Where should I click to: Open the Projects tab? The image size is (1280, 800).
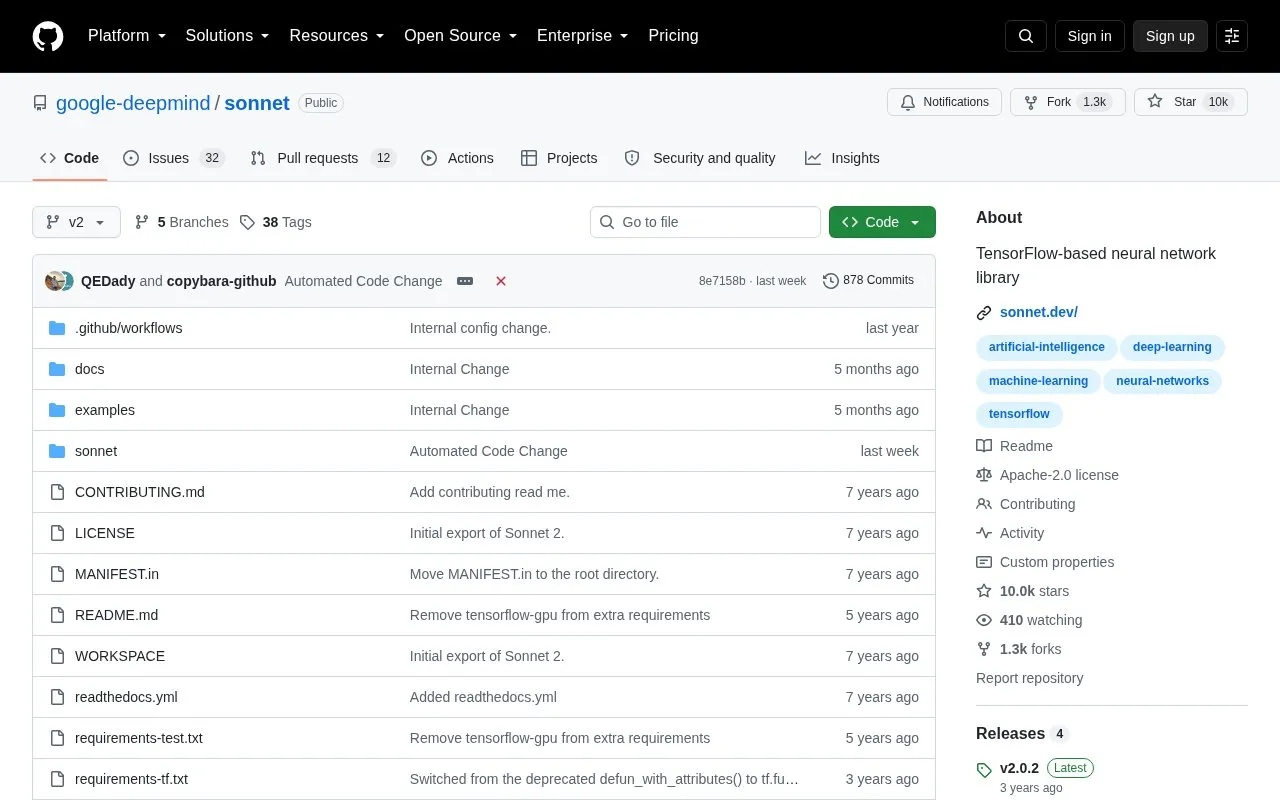(x=559, y=158)
